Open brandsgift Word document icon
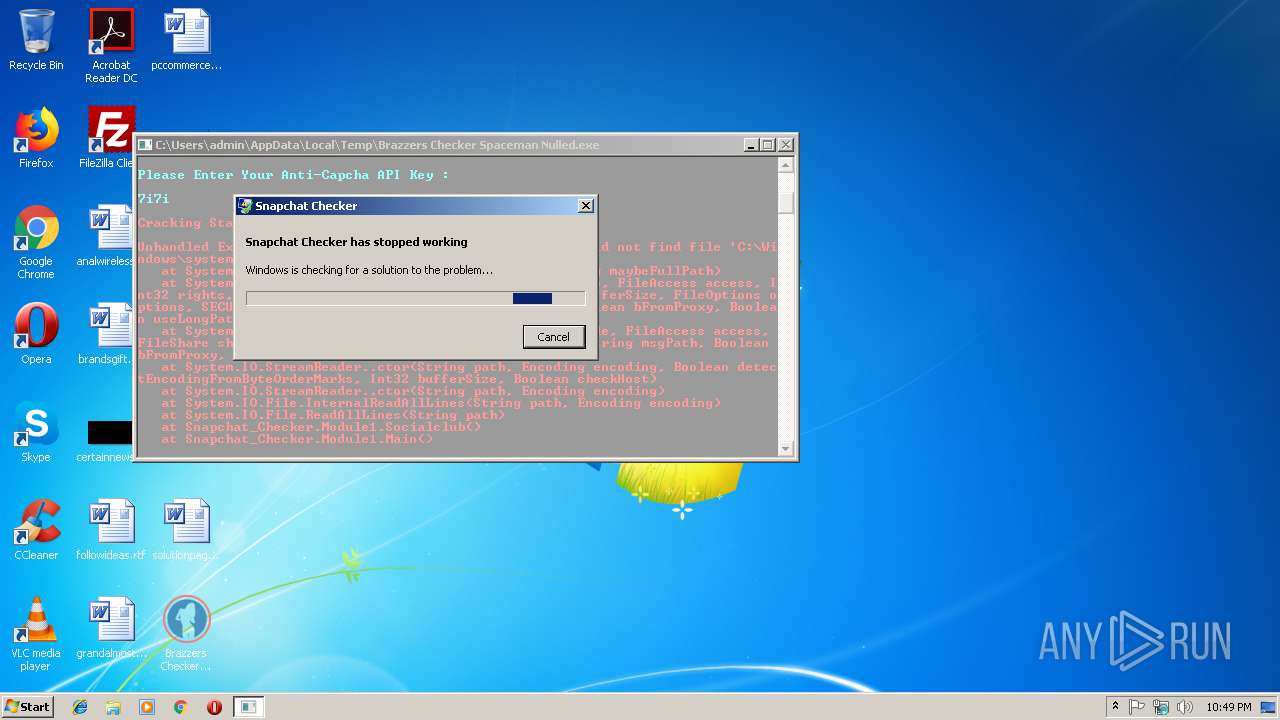Image resolution: width=1280 pixels, height=720 pixels. 108,334
